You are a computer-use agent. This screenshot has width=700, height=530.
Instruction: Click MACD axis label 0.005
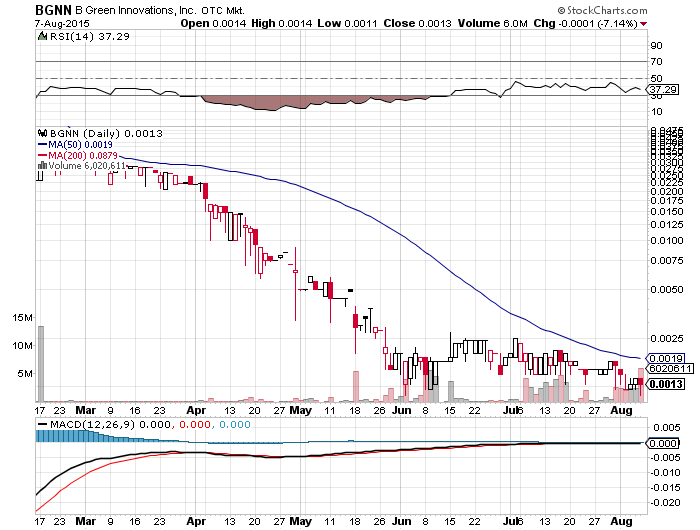(x=667, y=428)
